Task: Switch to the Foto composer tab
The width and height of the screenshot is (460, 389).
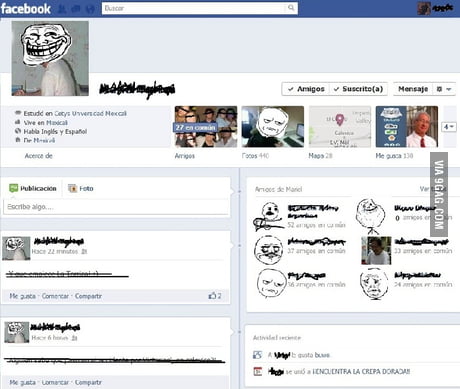Action: 81,188
